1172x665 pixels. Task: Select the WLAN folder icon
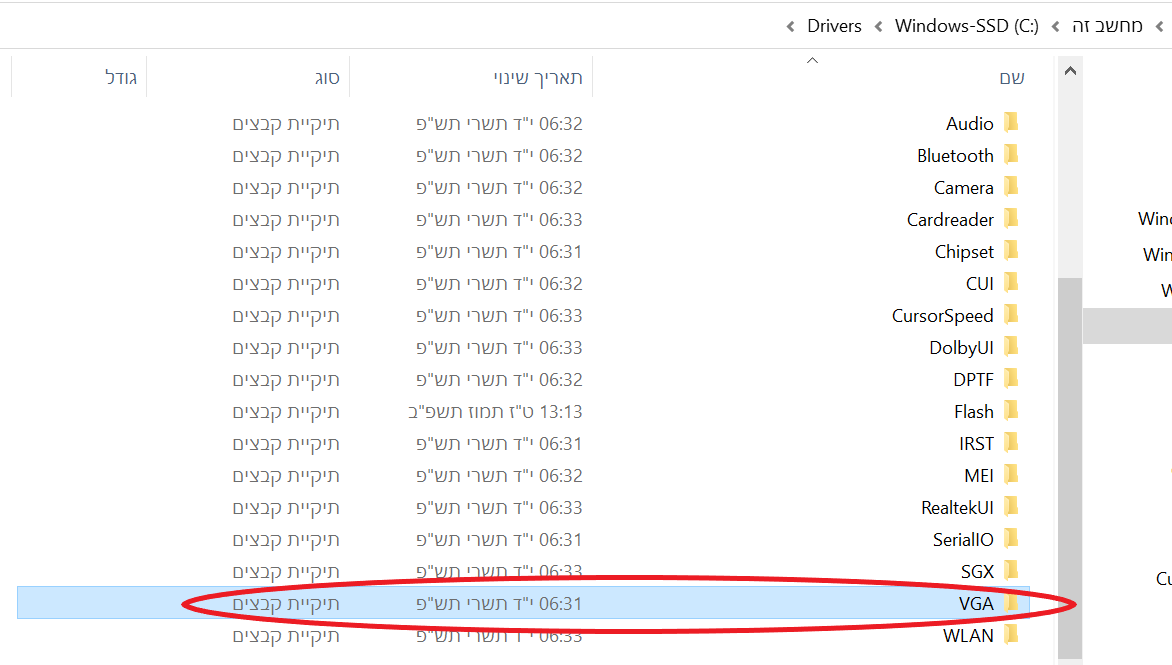pos(1011,635)
